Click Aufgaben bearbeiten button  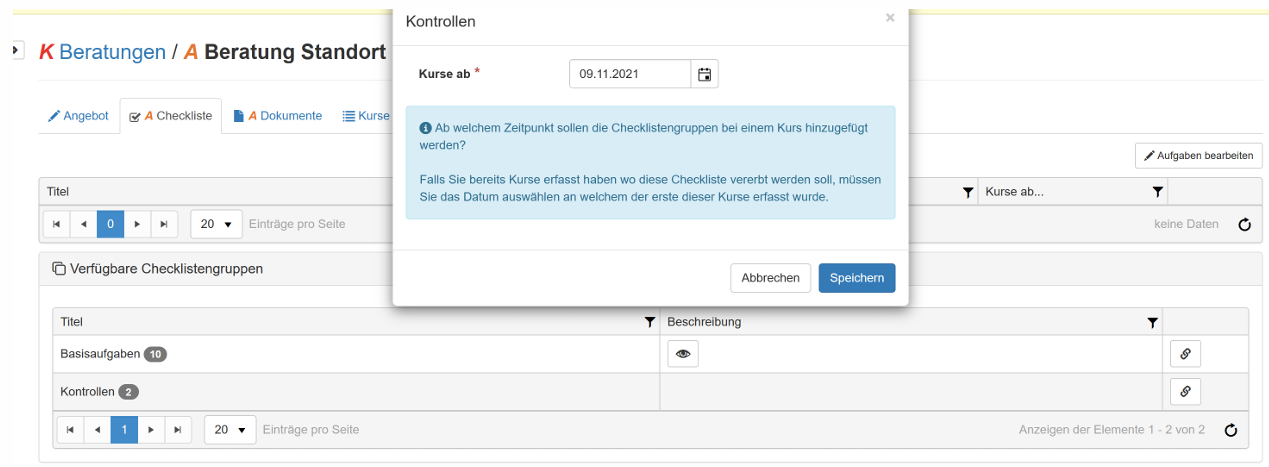tap(1198, 156)
